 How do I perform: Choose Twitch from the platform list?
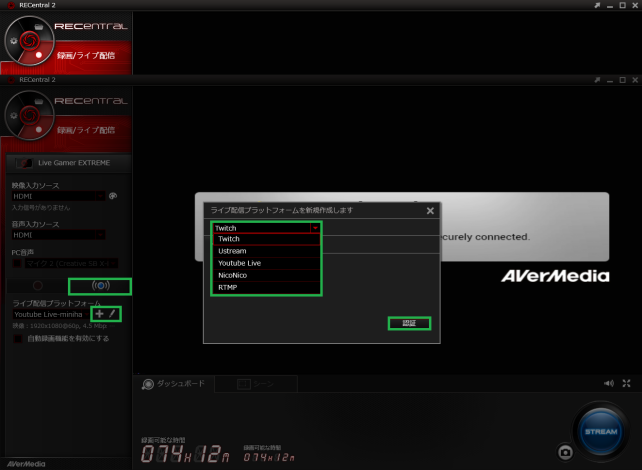tap(267, 239)
